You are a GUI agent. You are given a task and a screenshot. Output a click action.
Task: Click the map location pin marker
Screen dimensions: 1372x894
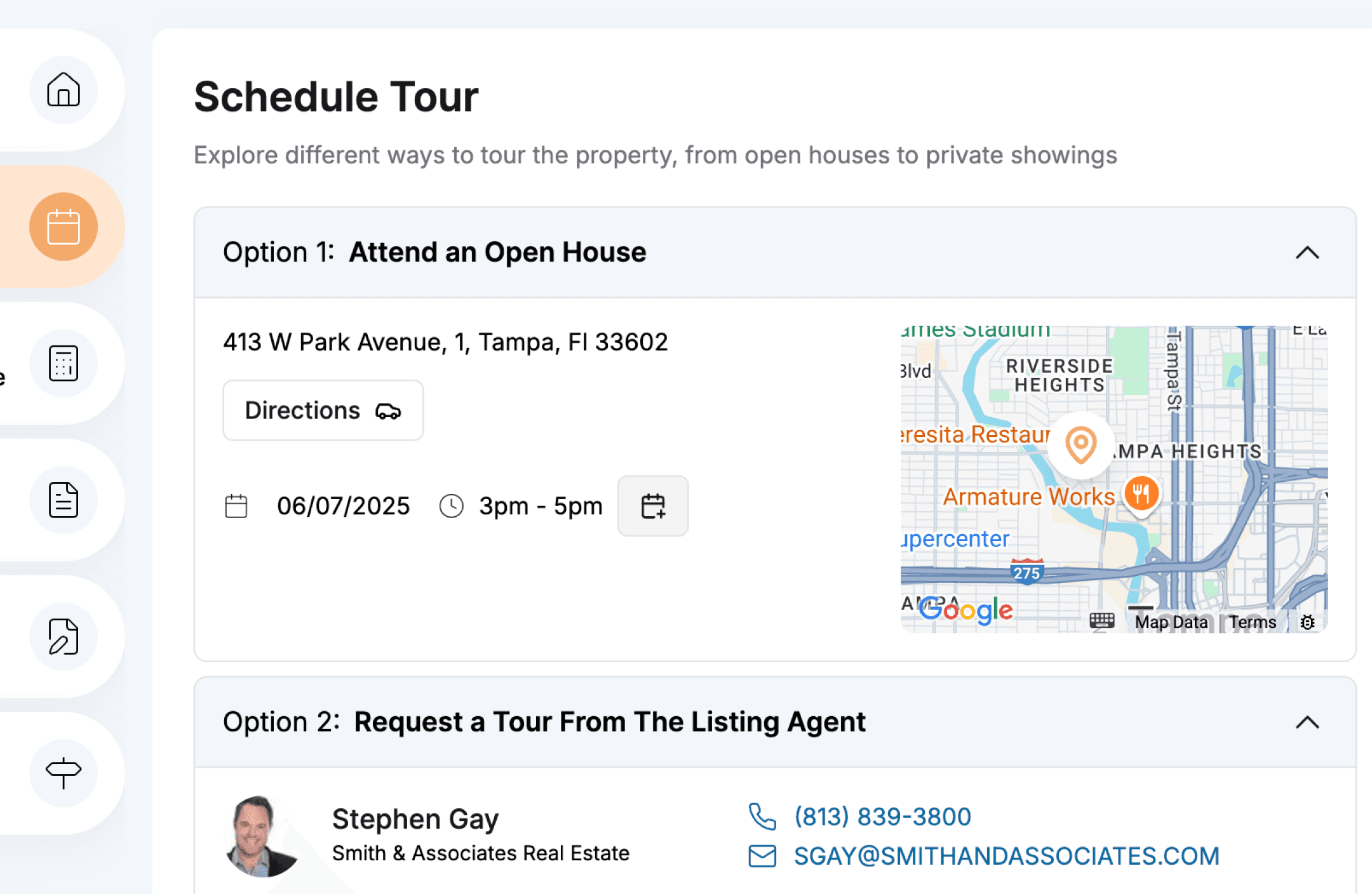1080,445
